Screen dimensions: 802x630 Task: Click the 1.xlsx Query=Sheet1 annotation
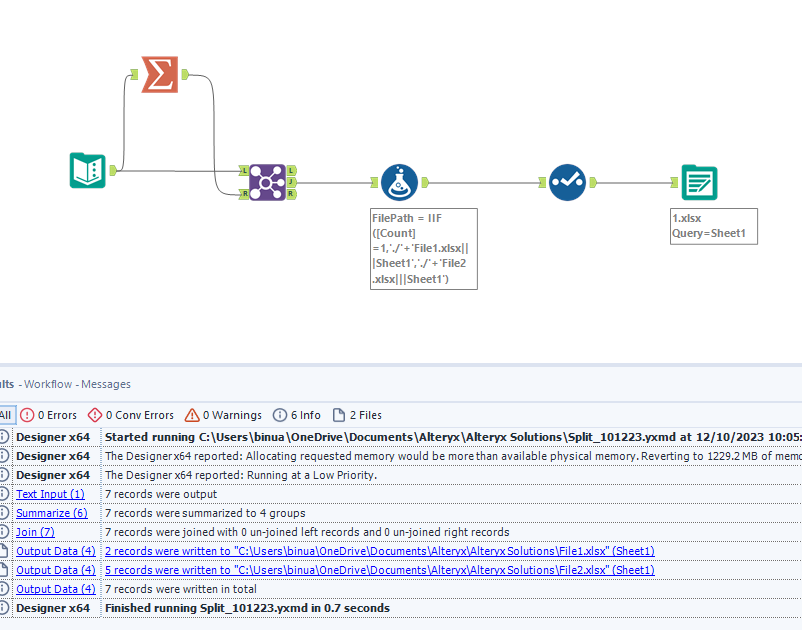(713, 226)
